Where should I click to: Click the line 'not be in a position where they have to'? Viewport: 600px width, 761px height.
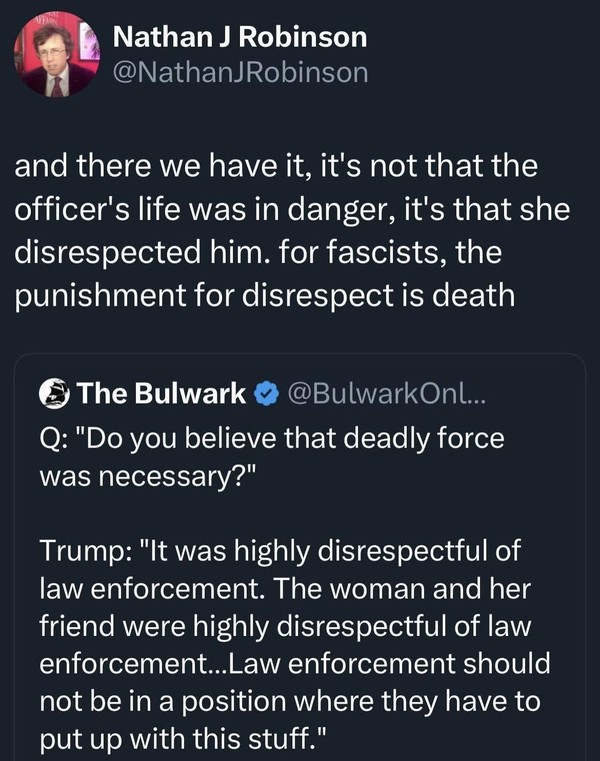290,702
